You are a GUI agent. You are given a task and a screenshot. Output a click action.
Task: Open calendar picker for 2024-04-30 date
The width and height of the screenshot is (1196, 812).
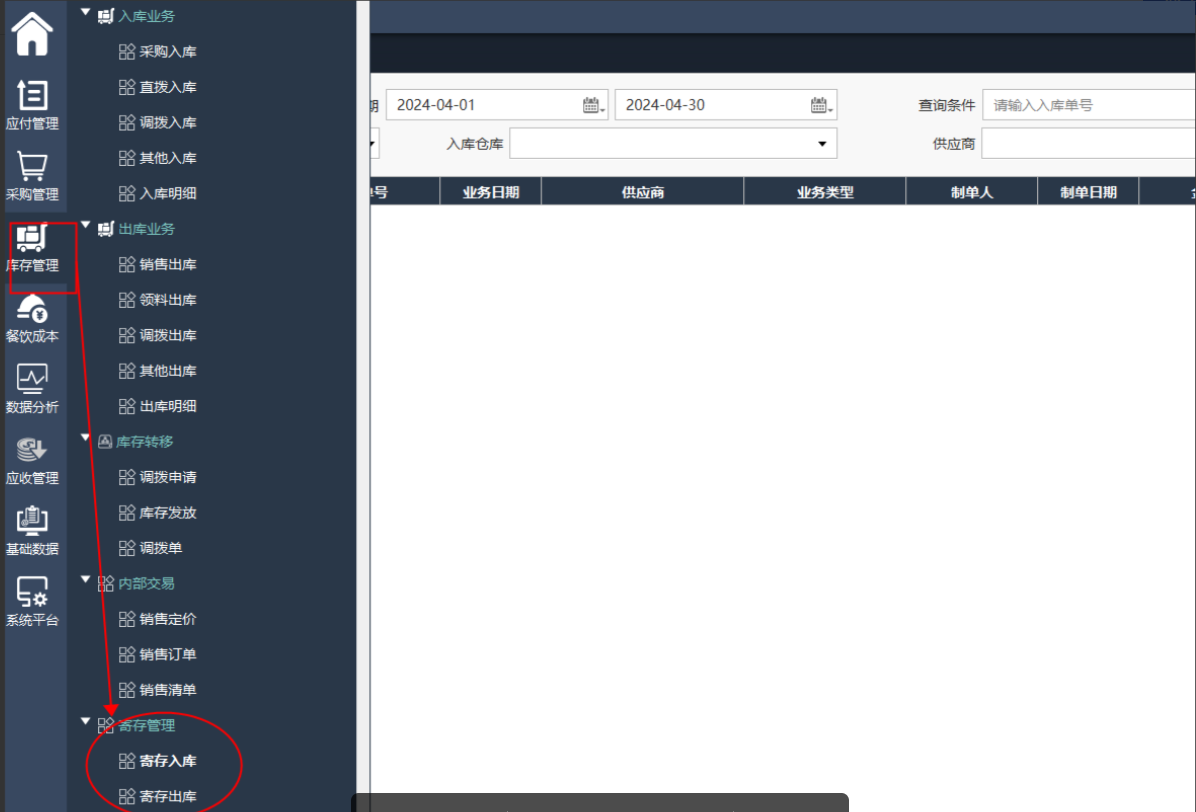(820, 105)
